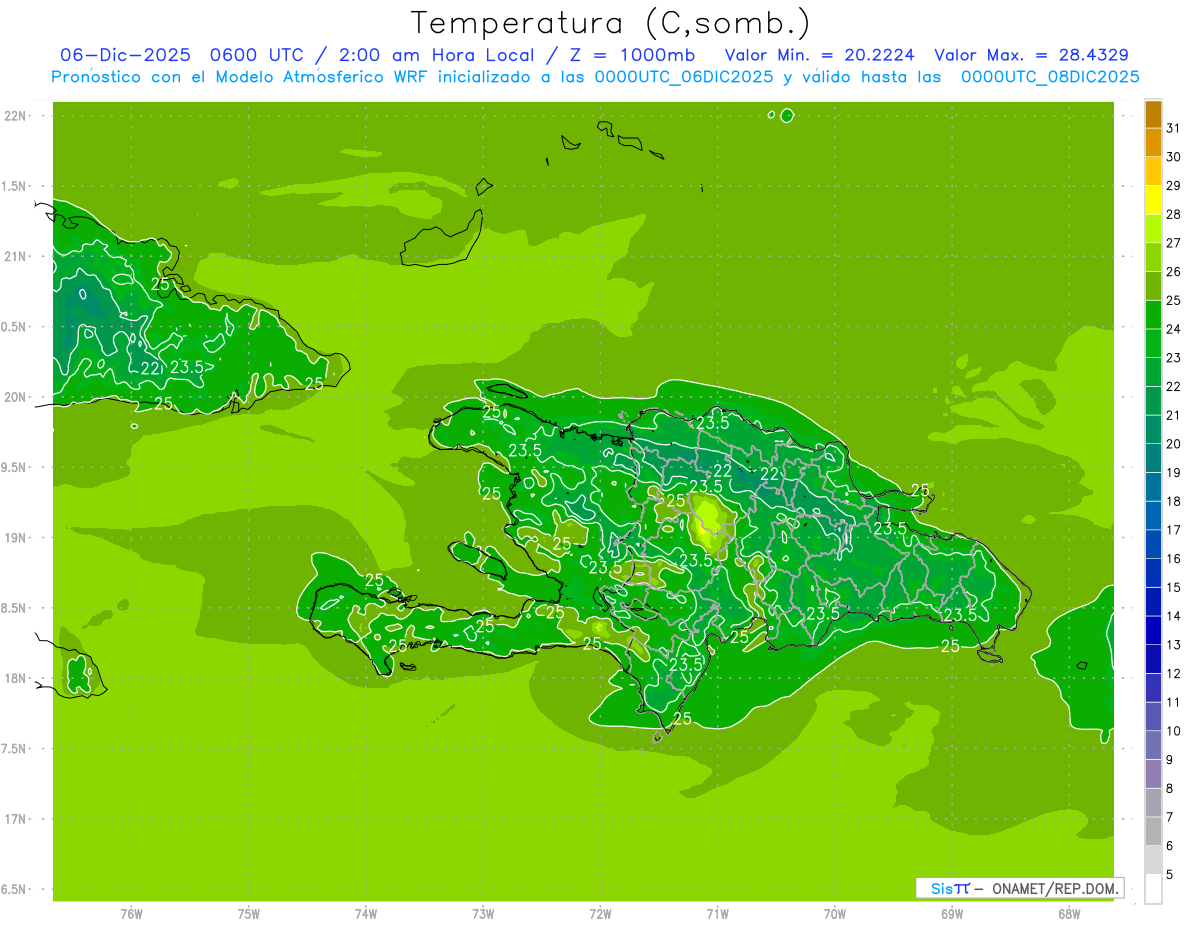
Task: Pick the dark blue swatch between 13 and 14
Action: 1153,631
